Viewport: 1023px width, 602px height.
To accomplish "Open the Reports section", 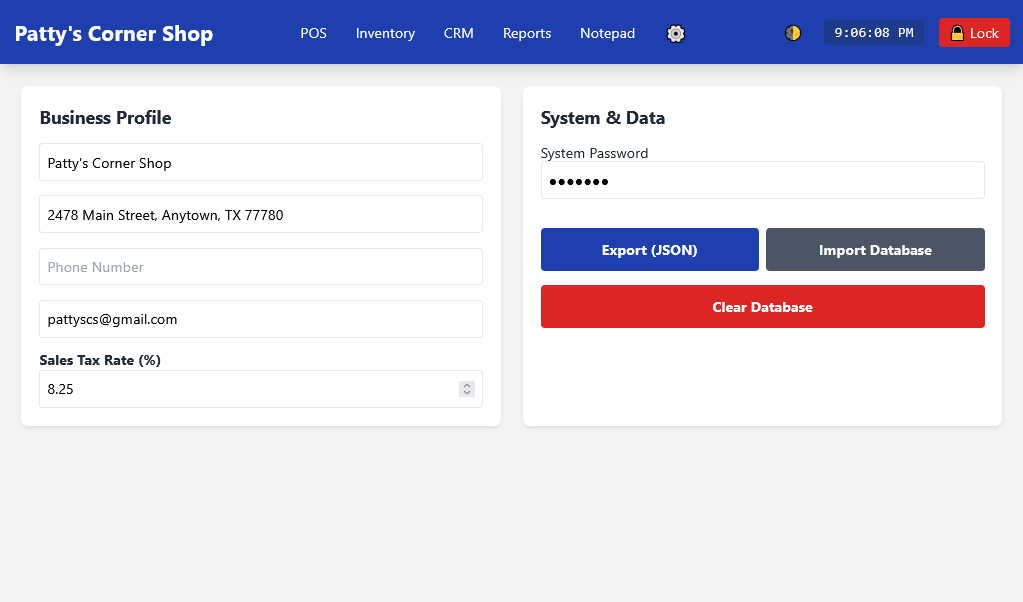I will [x=527, y=33].
